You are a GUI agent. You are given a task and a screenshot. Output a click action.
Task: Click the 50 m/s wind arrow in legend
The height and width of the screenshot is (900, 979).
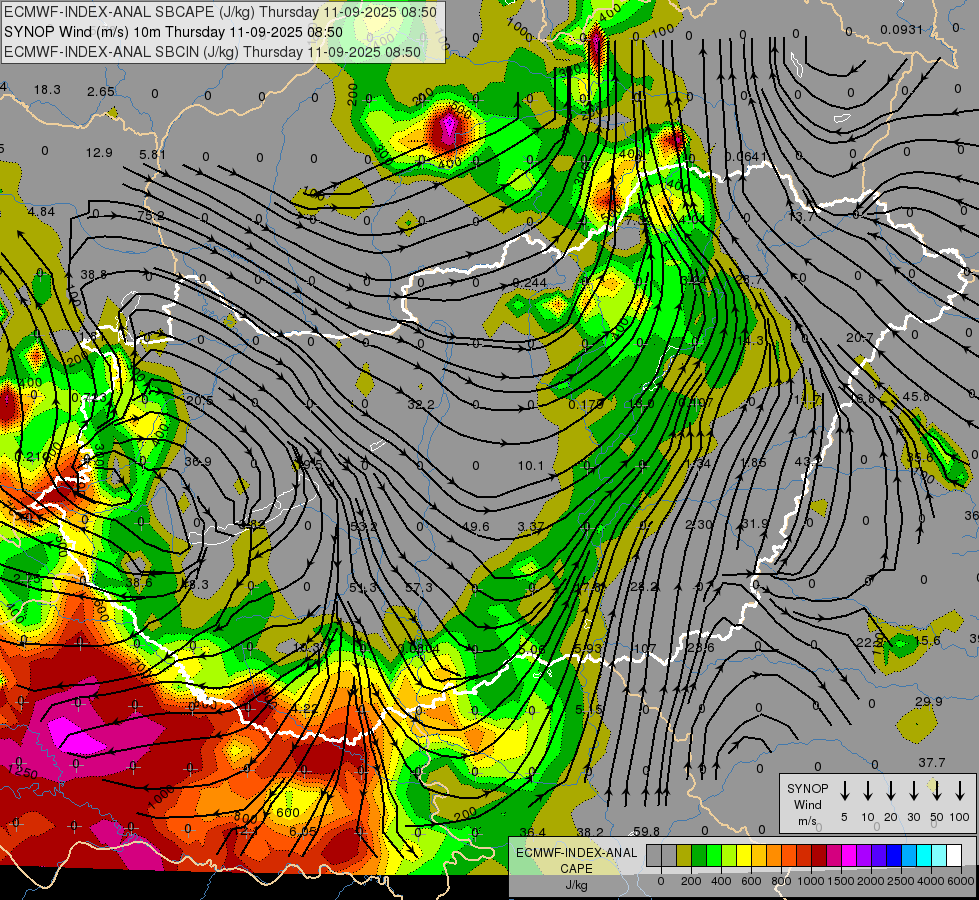(x=937, y=791)
